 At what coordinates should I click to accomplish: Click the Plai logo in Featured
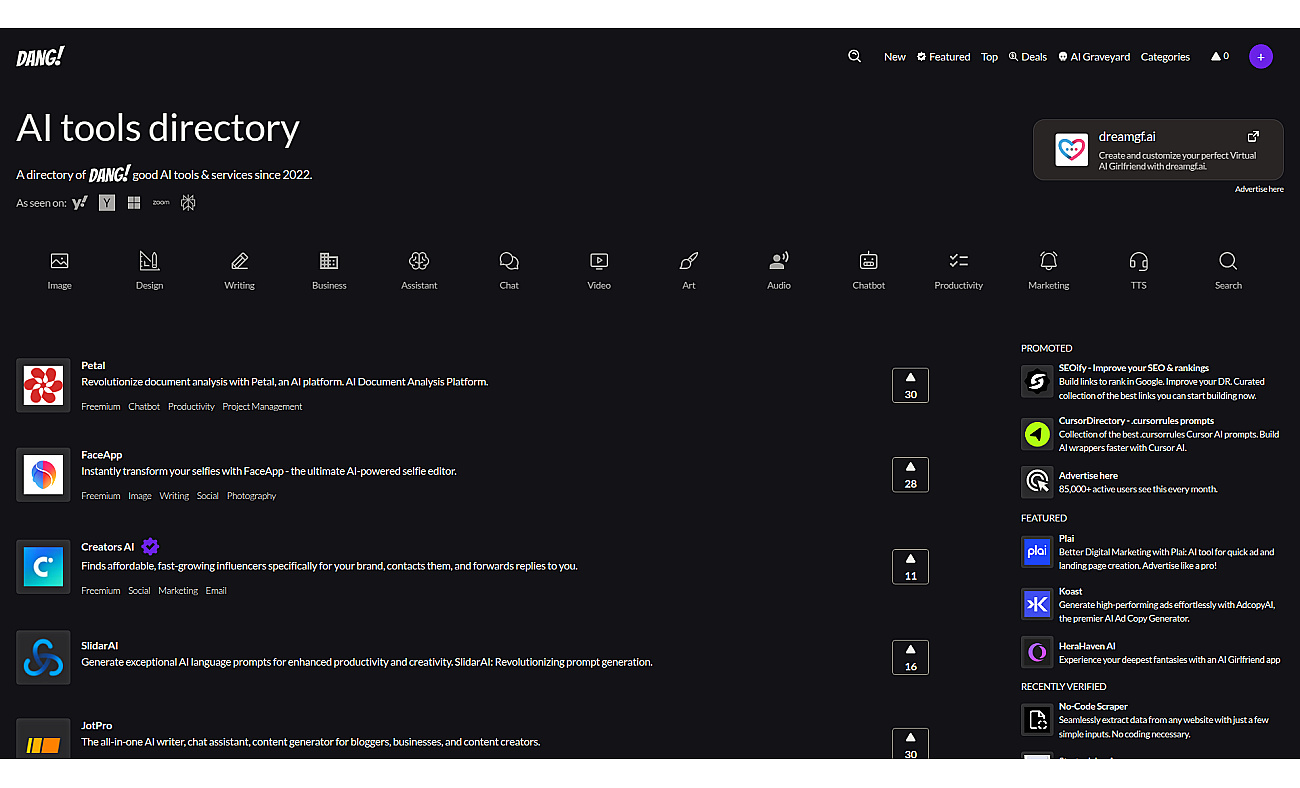(x=1037, y=551)
